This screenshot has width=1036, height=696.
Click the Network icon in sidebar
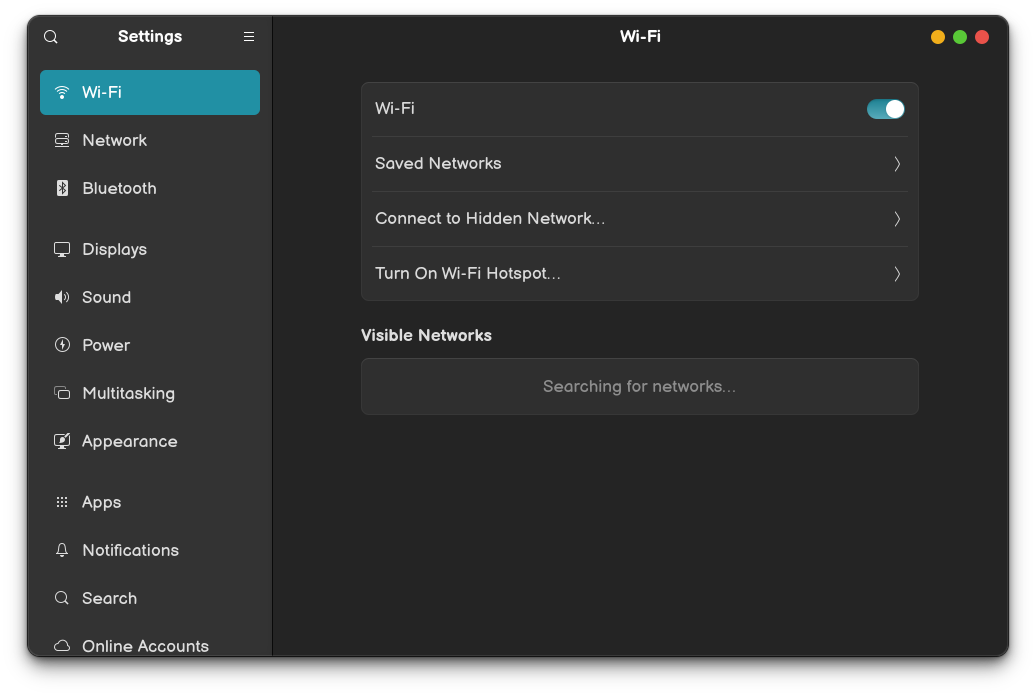[x=62, y=140]
